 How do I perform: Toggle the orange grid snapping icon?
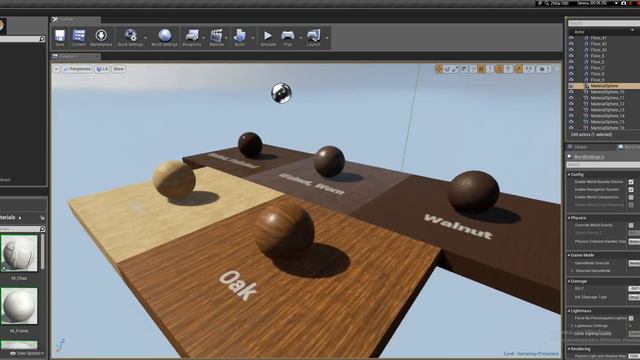click(482, 69)
